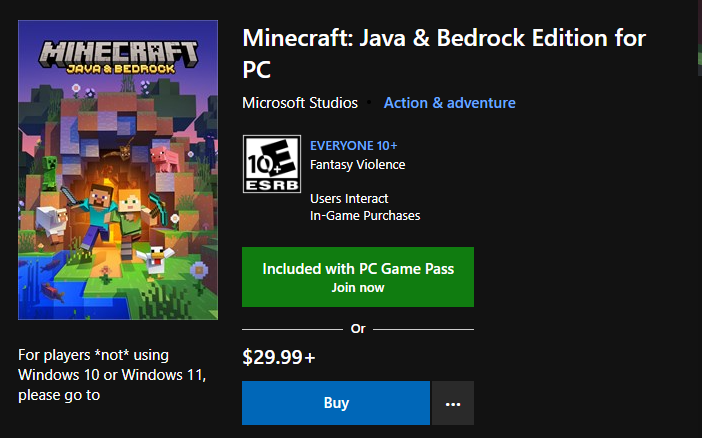Click the ESRB Everyone 10+ rating badge
Image resolution: width=702 pixels, height=438 pixels.
(270, 164)
